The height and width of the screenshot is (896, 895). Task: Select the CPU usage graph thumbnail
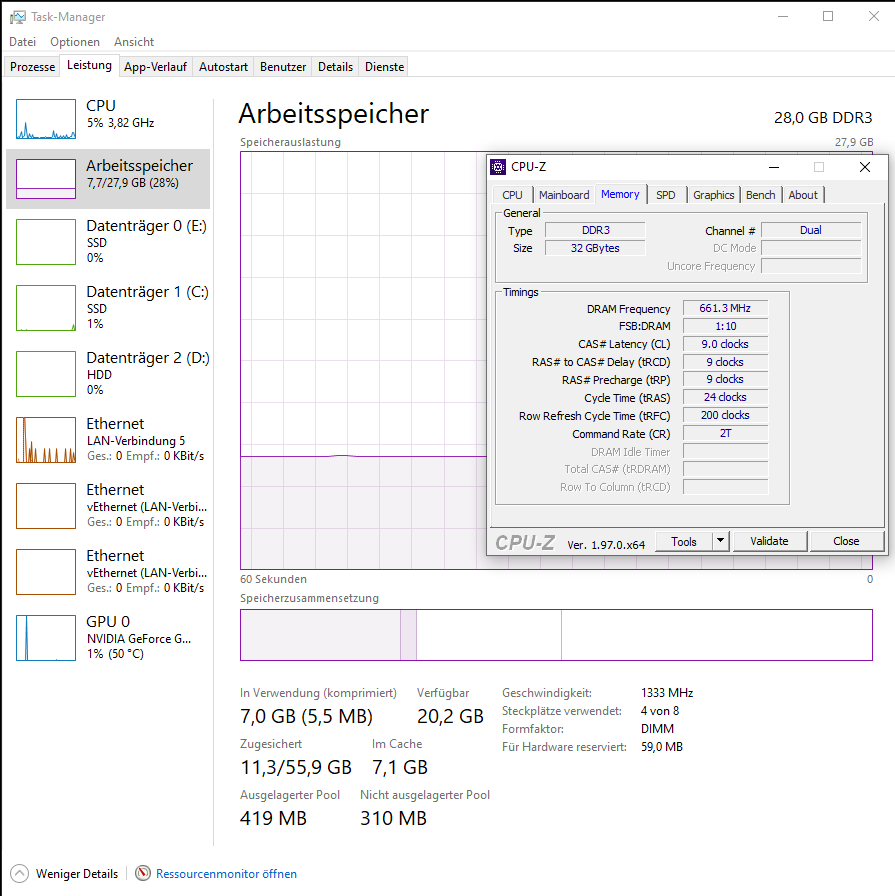pyautogui.click(x=46, y=119)
